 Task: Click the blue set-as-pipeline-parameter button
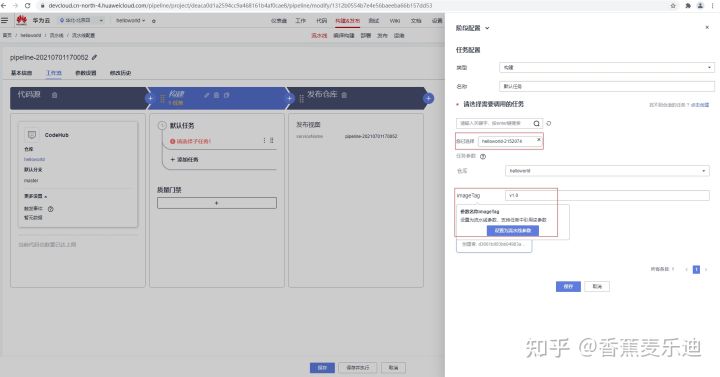tap(513, 231)
